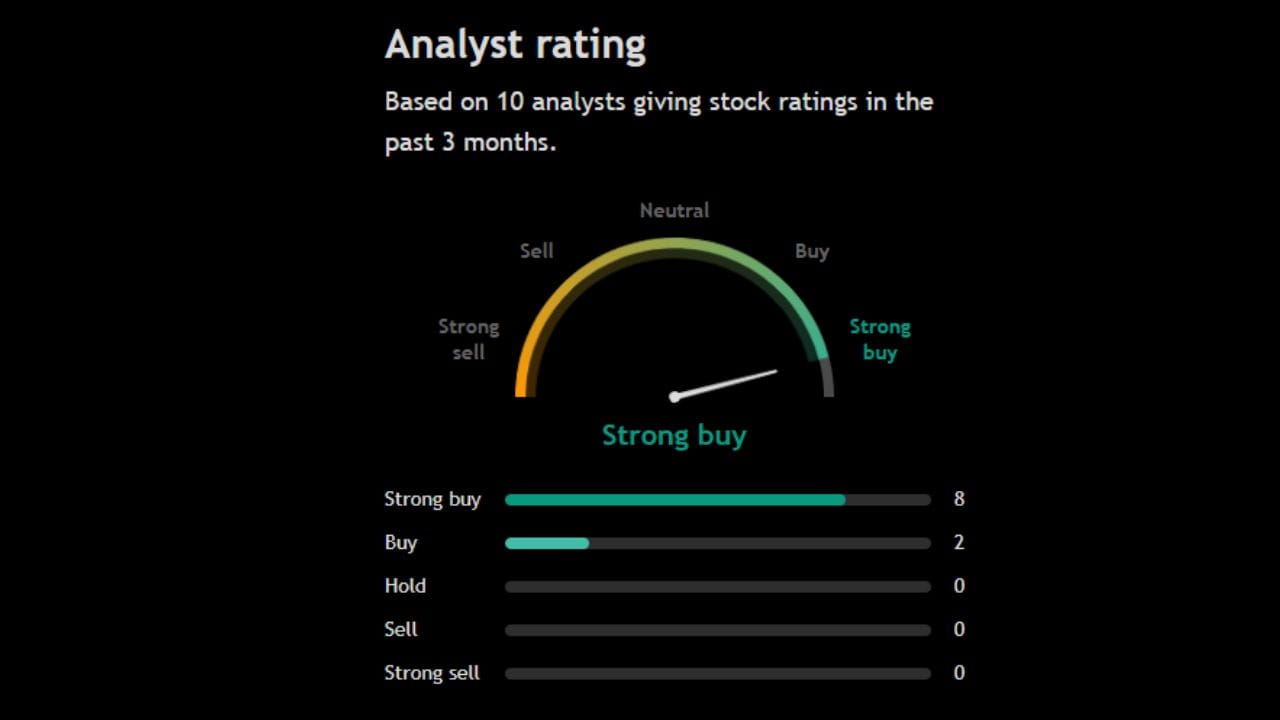
Task: Click the Strong sell label beside the gauge
Action: click(468, 339)
